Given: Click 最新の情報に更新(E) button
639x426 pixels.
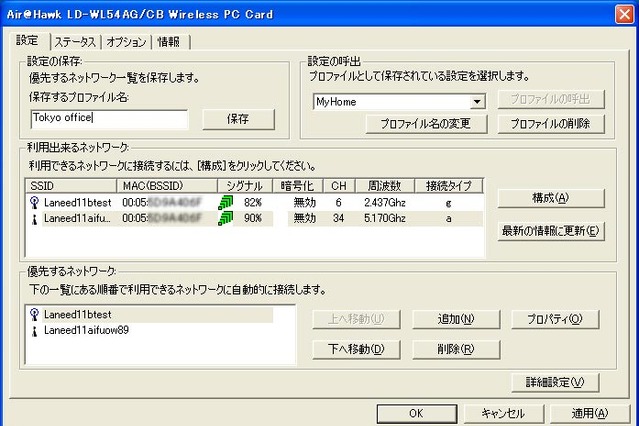Looking at the screenshot, I should click(551, 231).
